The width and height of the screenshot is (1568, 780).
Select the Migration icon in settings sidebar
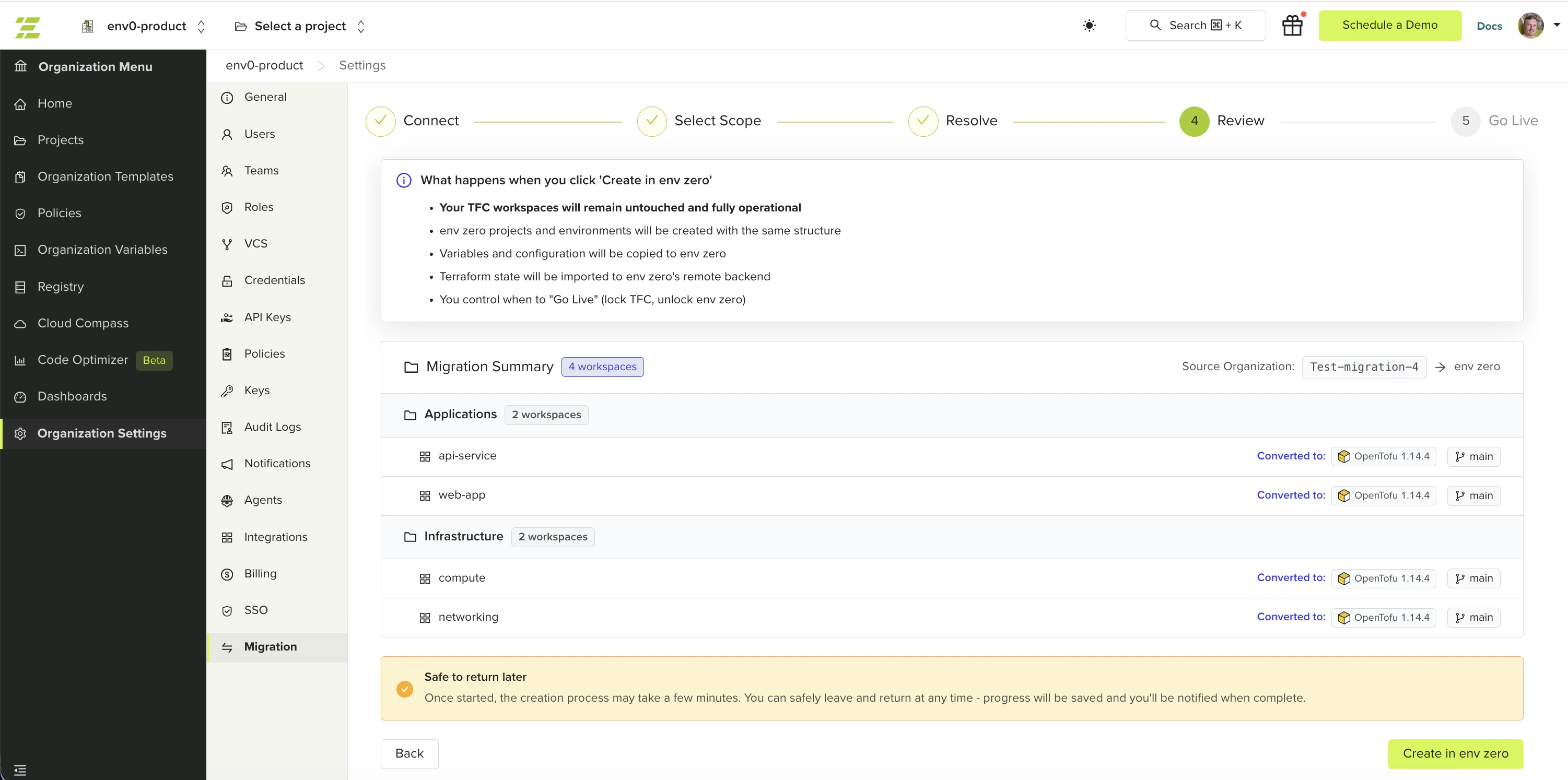[227, 647]
